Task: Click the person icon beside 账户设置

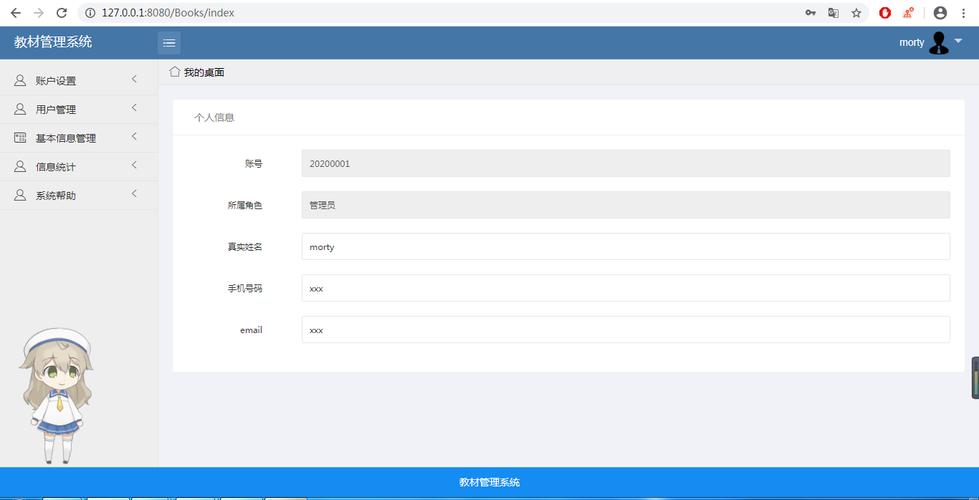Action: pos(20,81)
